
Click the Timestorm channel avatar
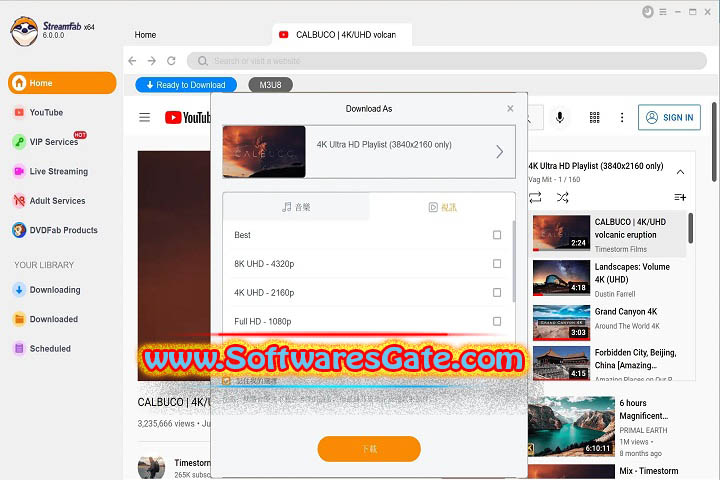152,468
